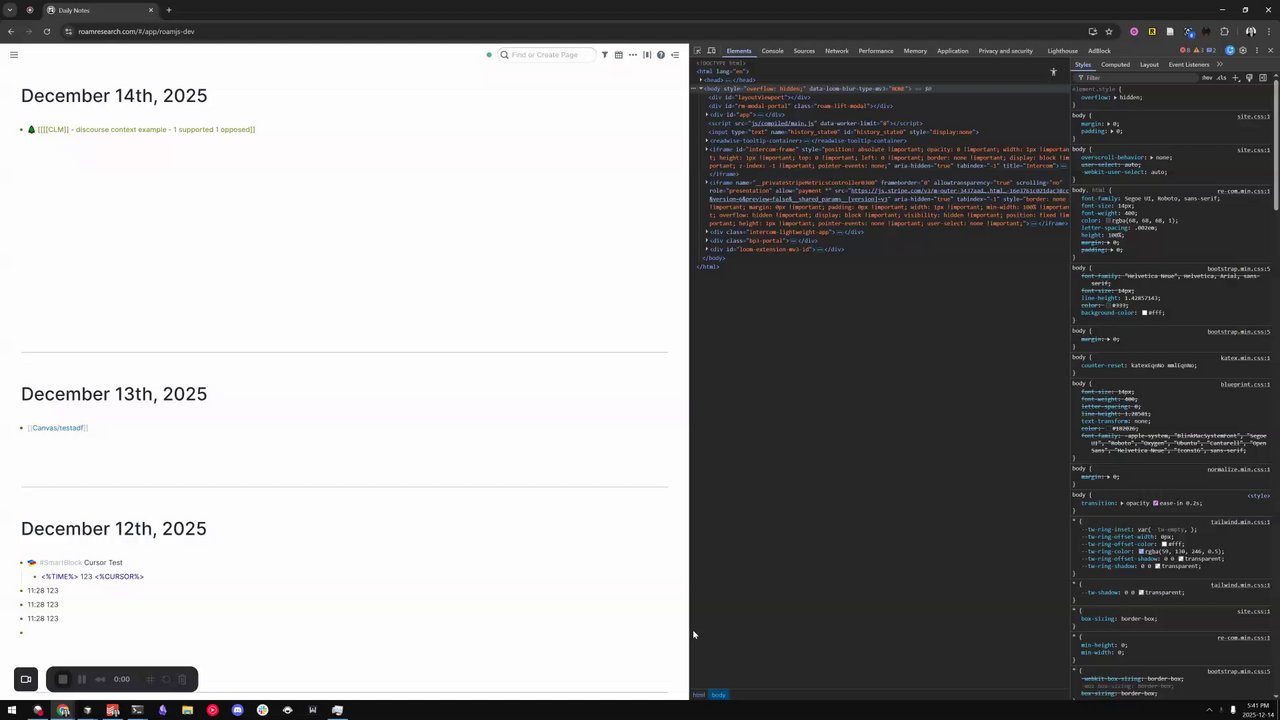Screen dimensions: 1280x720
Task: Switch to the DevTools Network tab
Action: 837,51
